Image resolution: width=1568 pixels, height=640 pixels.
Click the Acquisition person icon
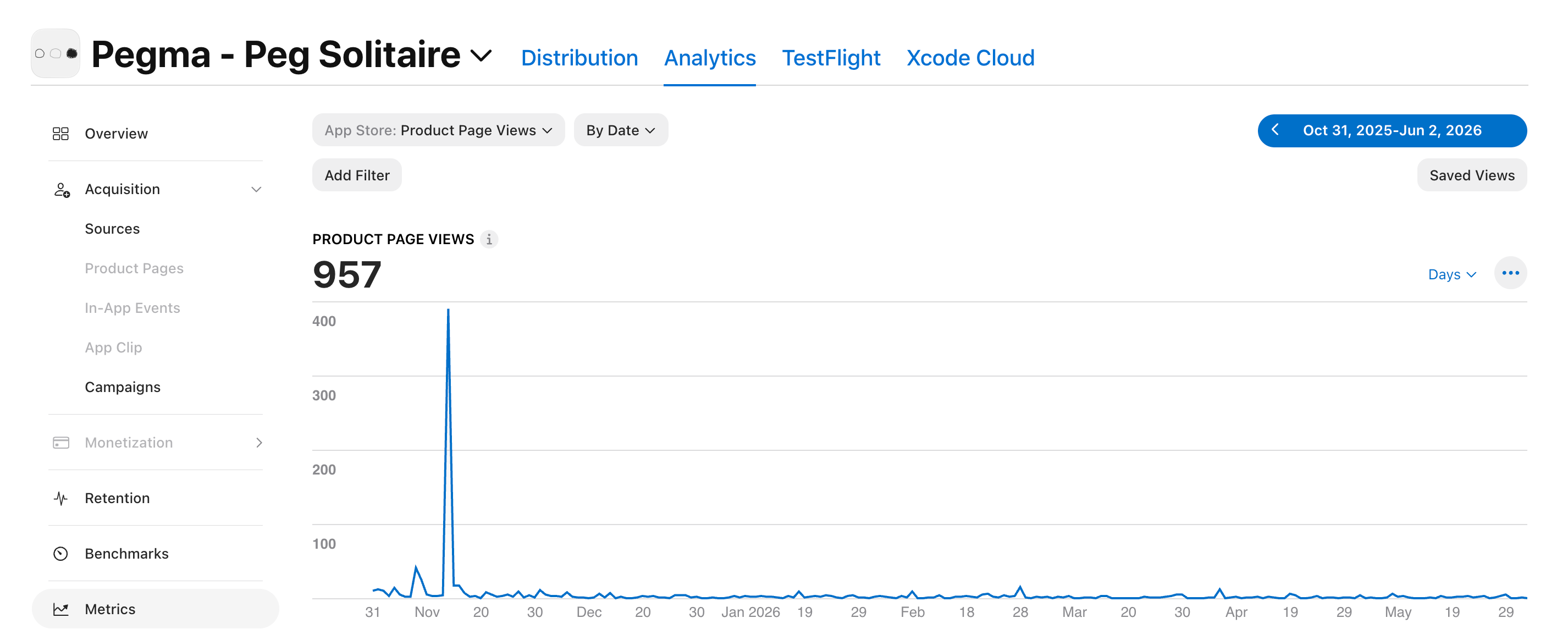[x=62, y=189]
